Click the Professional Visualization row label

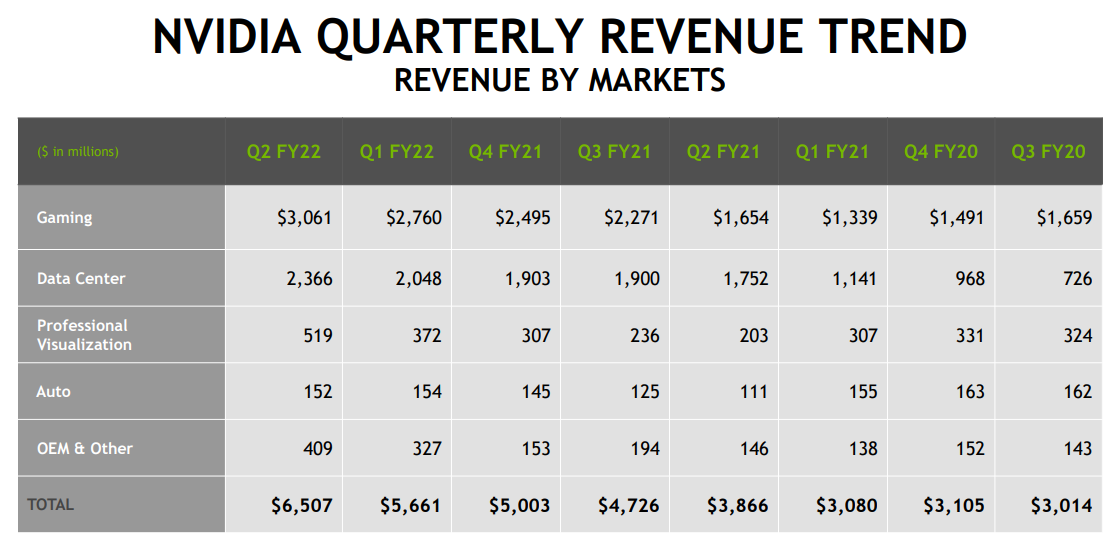85,335
